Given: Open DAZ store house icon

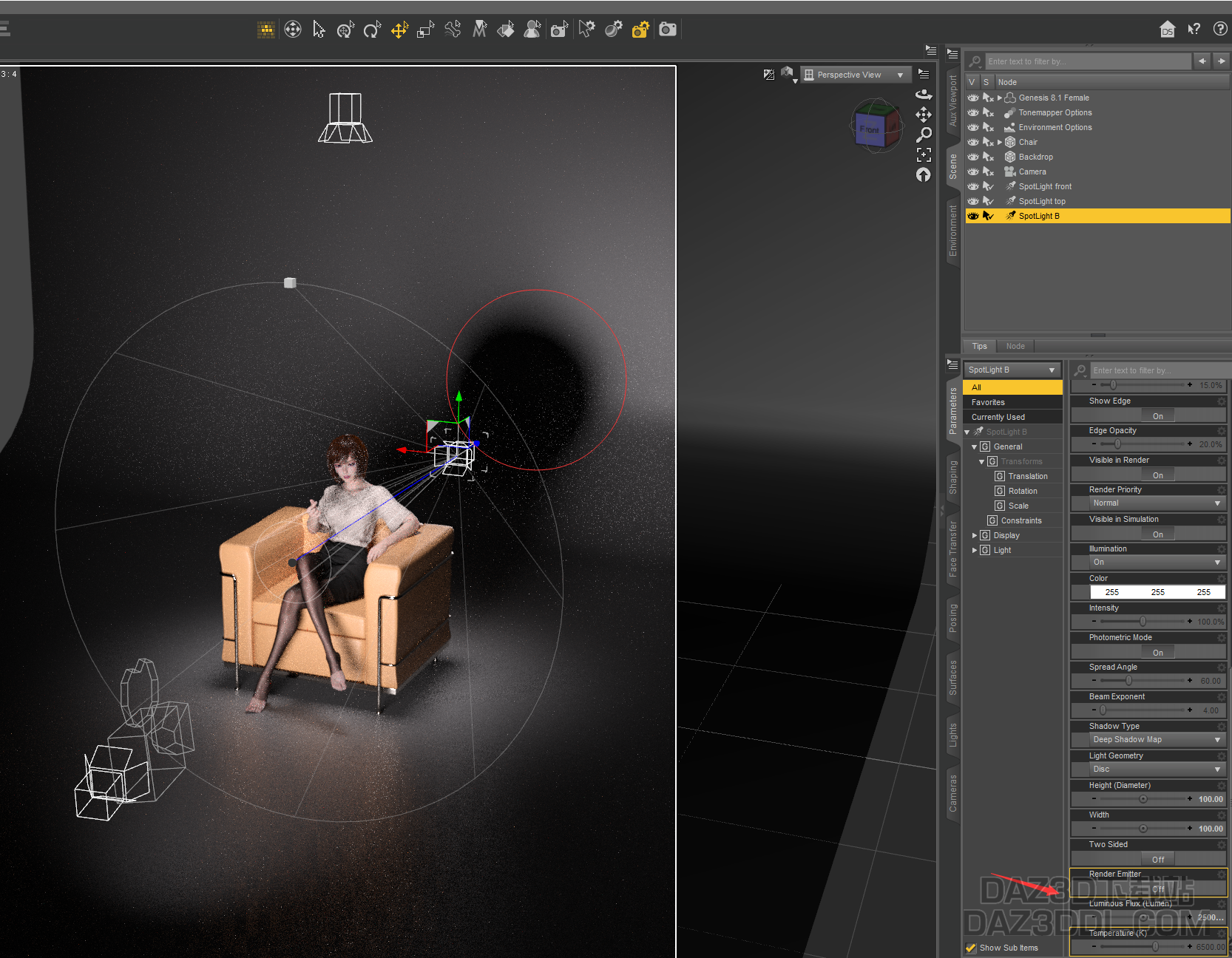Looking at the screenshot, I should (1168, 29).
